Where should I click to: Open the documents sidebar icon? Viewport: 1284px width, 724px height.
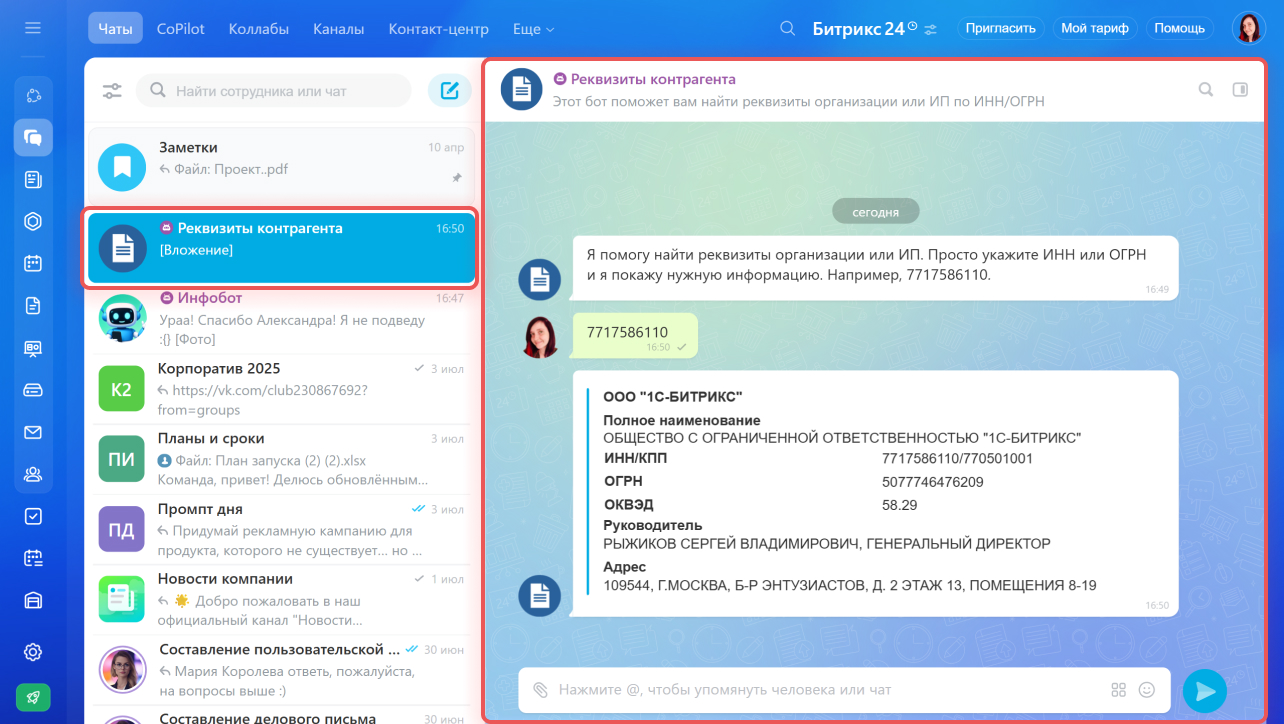coord(33,305)
